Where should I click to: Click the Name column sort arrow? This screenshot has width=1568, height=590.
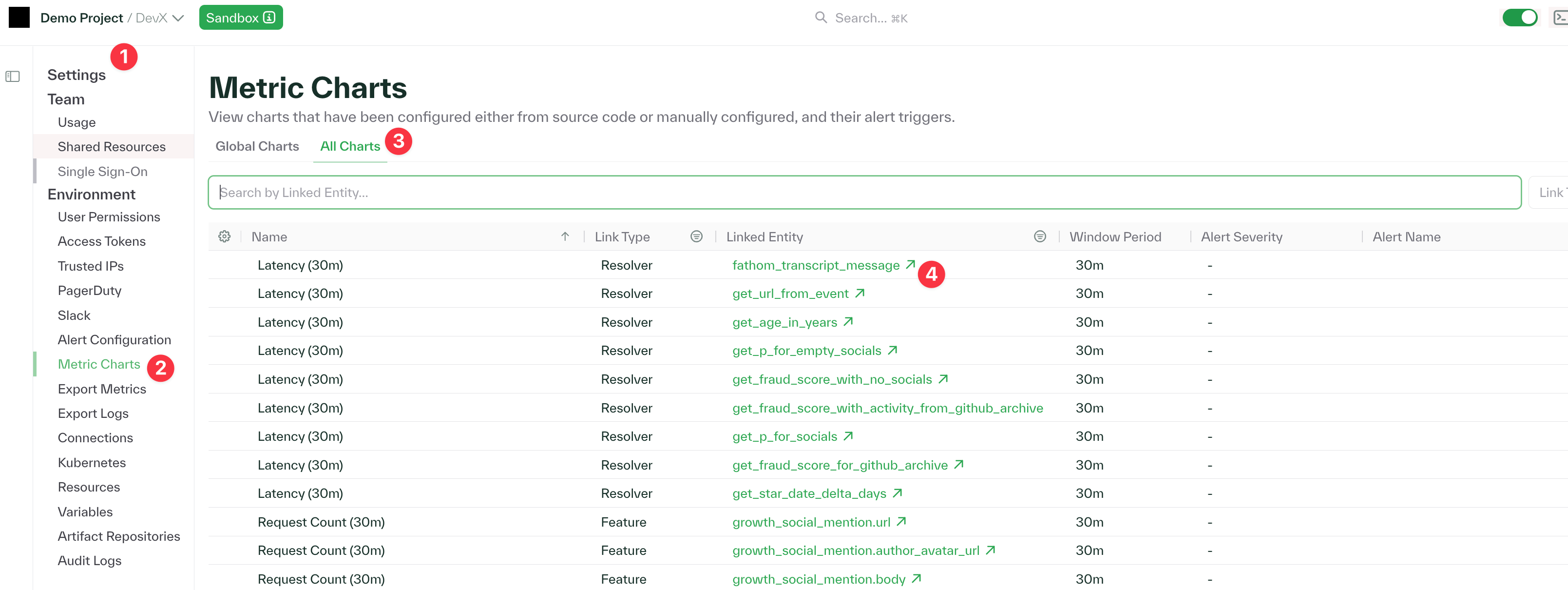(565, 236)
